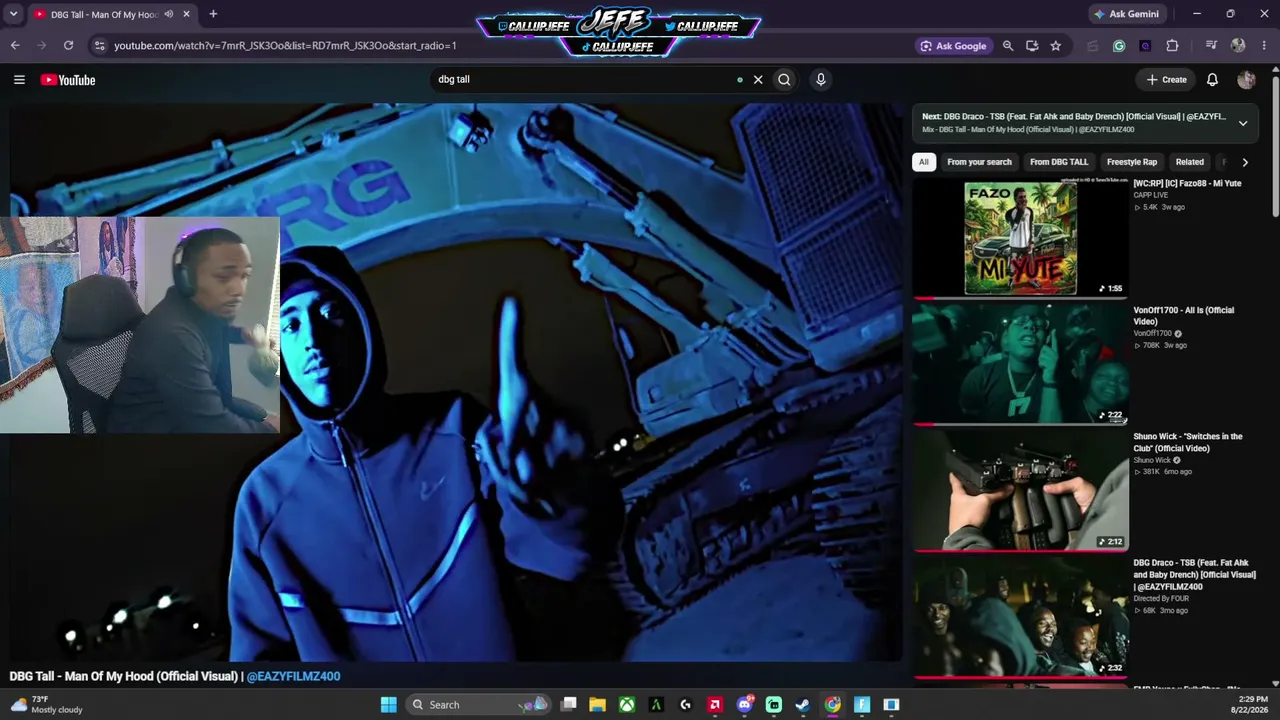
Task: Open YouTube notifications bell
Action: point(1212,80)
